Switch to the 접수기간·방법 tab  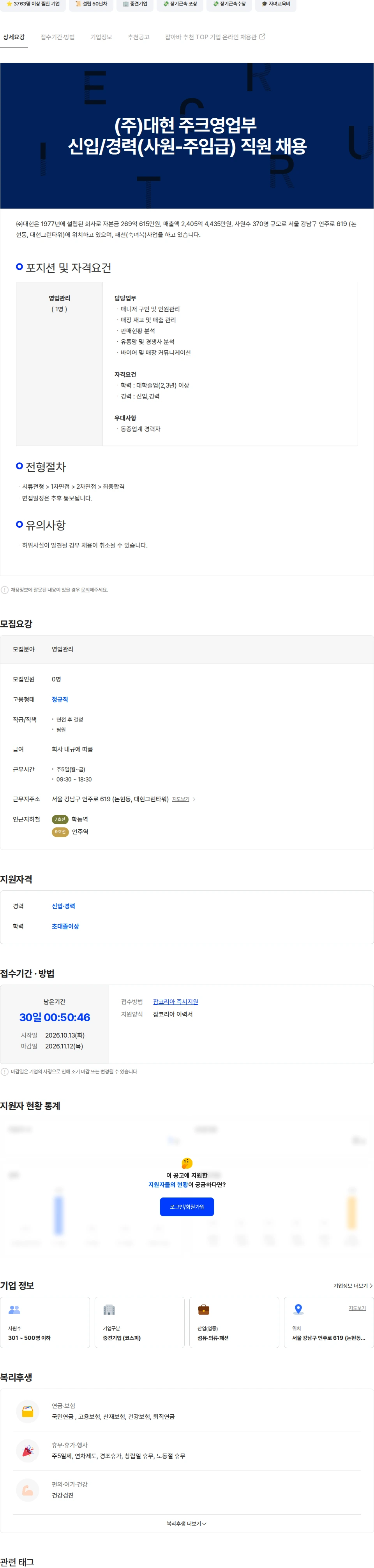57,37
